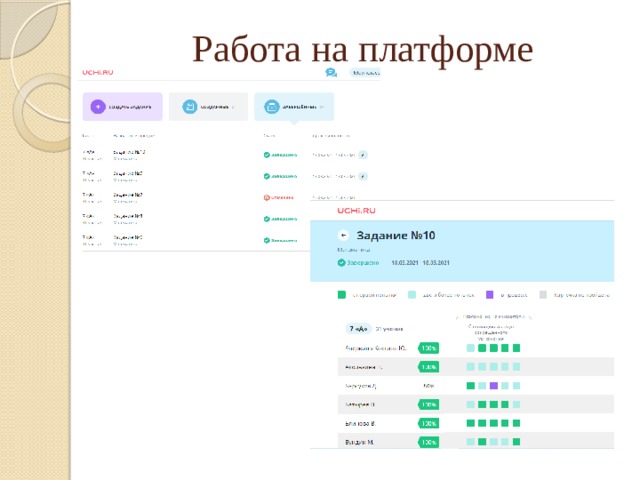Open the first task title in list
640x480 pixels.
click(x=129, y=152)
